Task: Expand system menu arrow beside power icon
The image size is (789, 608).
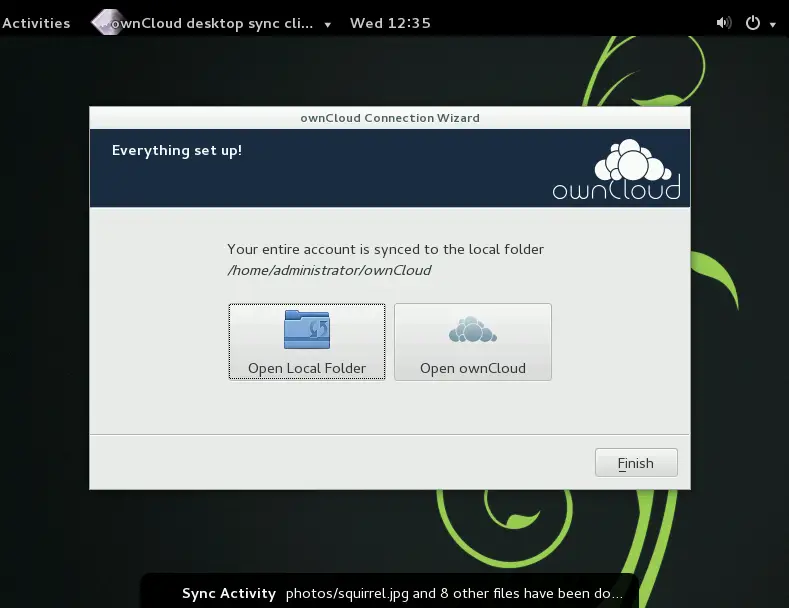Action: click(772, 24)
